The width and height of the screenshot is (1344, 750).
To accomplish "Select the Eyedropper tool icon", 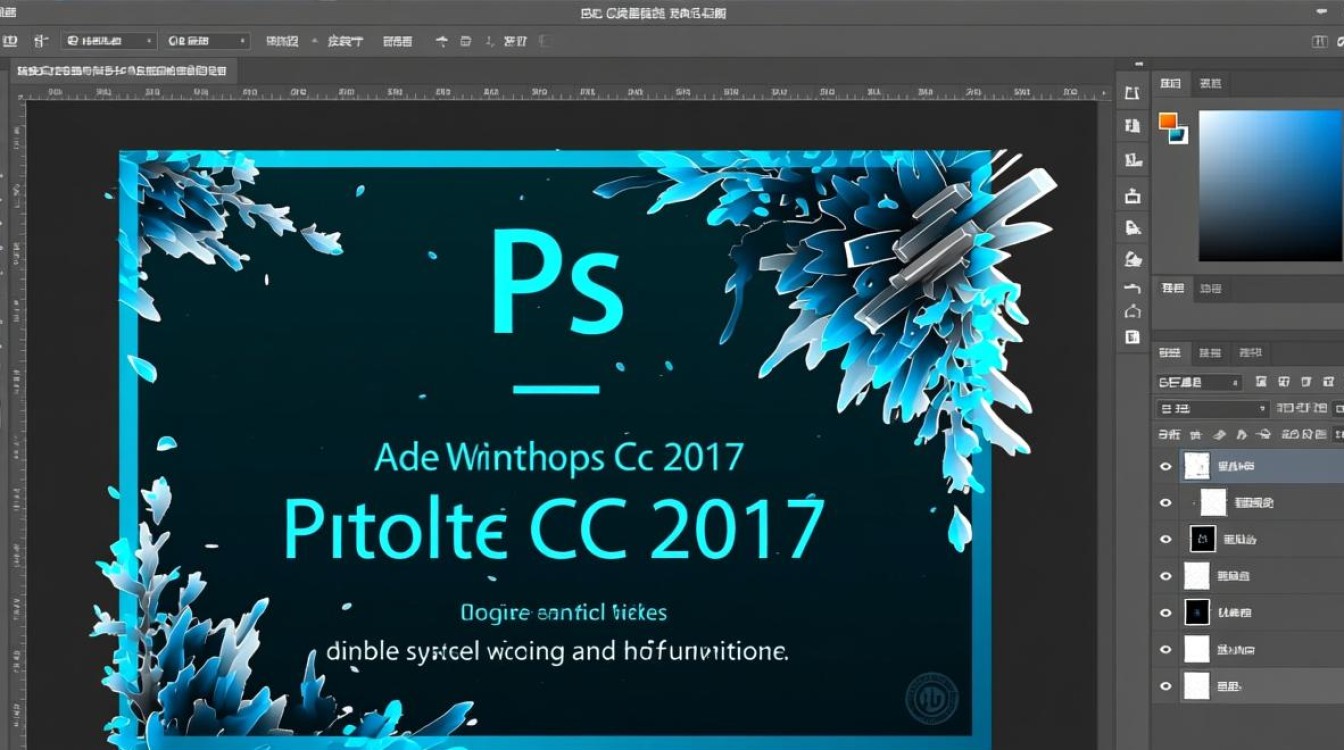I will pyautogui.click(x=1133, y=227).
